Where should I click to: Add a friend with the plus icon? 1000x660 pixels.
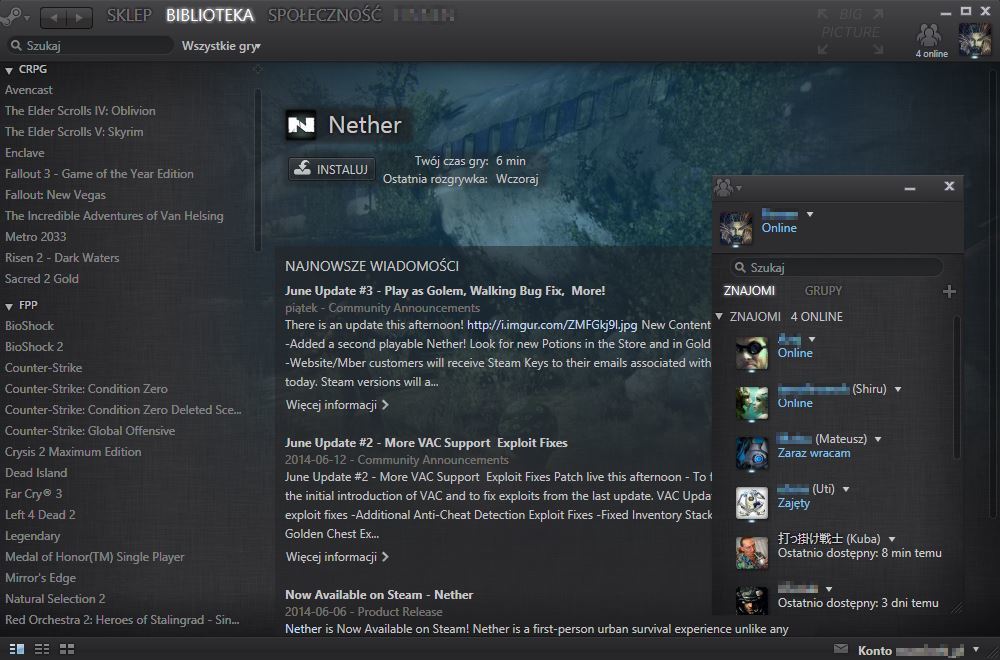[949, 291]
